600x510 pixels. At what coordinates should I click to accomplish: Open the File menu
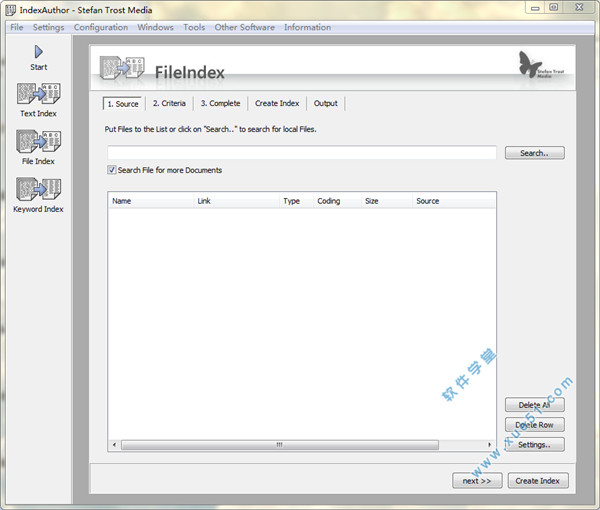coord(16,28)
